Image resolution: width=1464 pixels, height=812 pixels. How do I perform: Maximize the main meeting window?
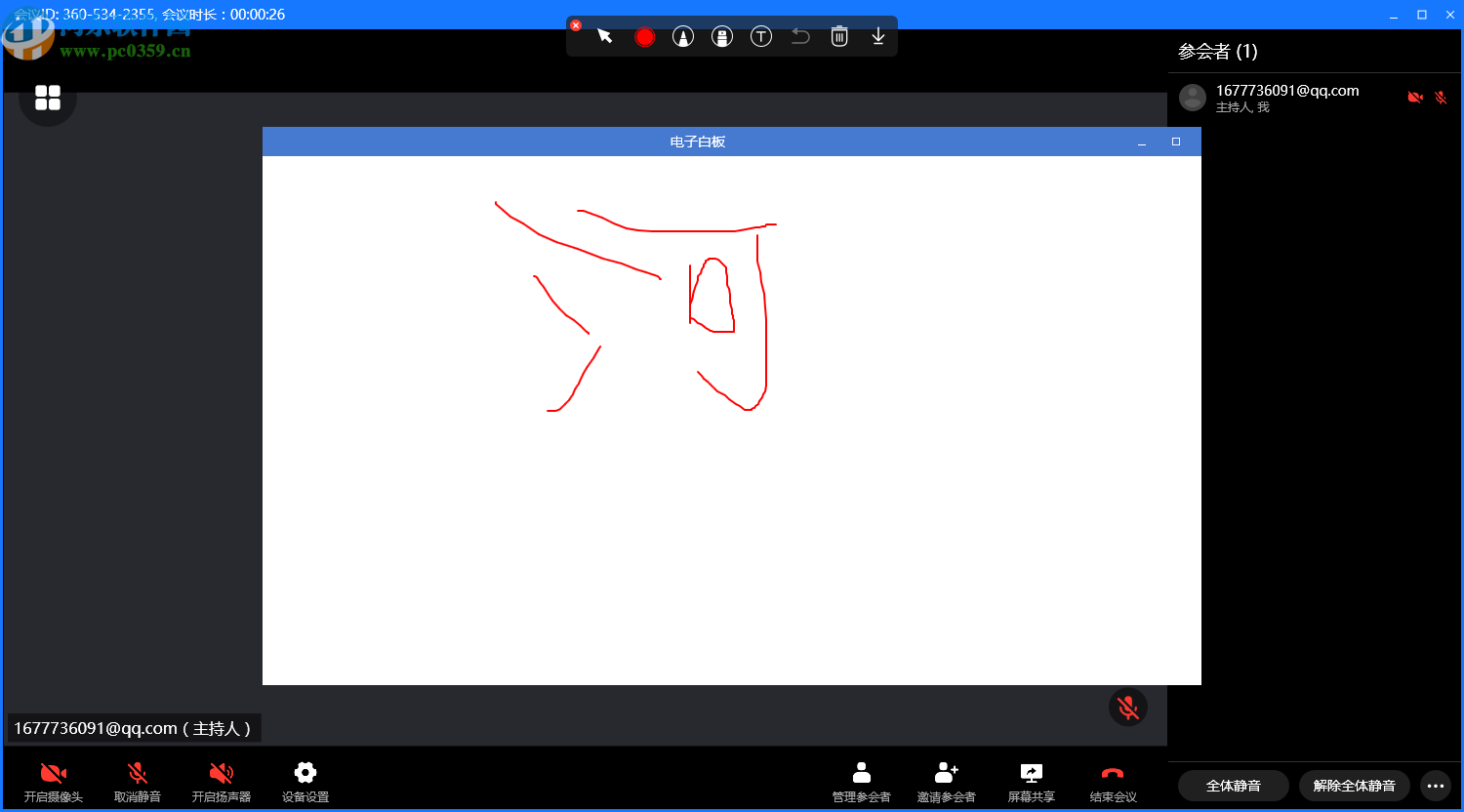1422,15
